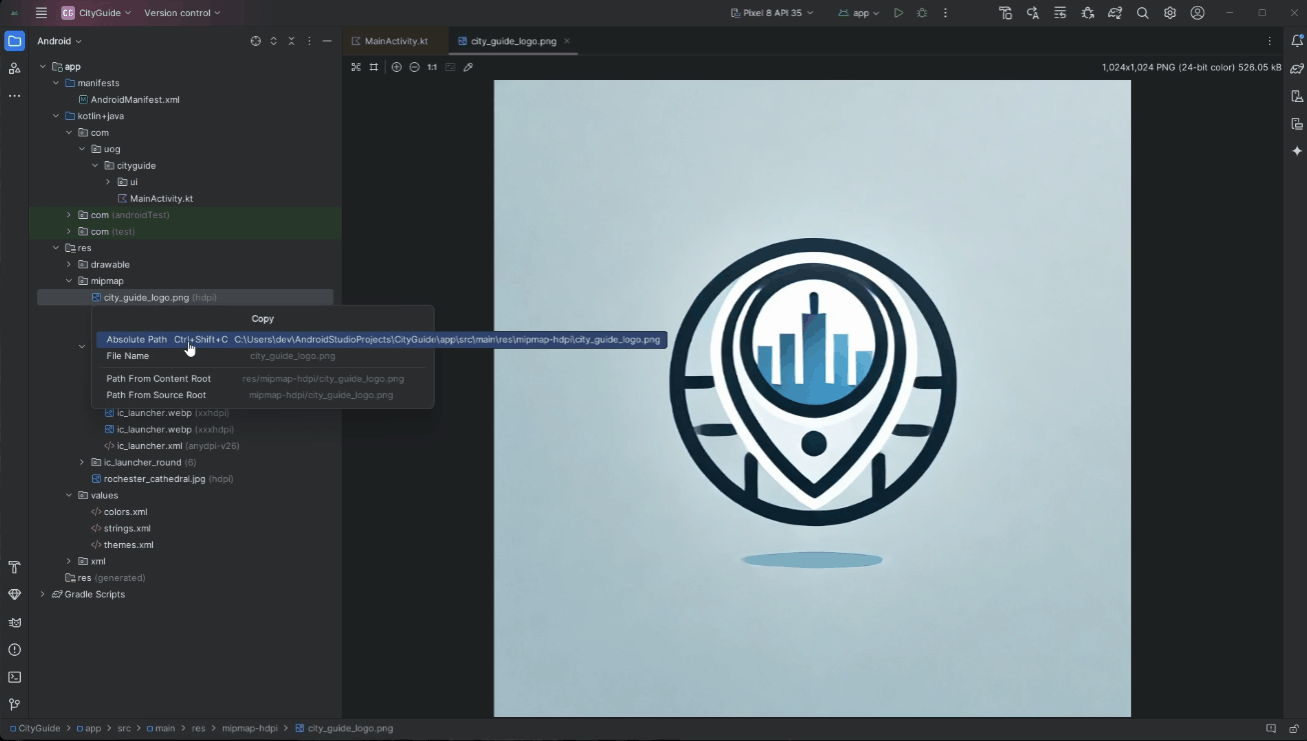Click Collapse All in Project panel
Image resolution: width=1307 pixels, height=741 pixels.
click(x=291, y=41)
